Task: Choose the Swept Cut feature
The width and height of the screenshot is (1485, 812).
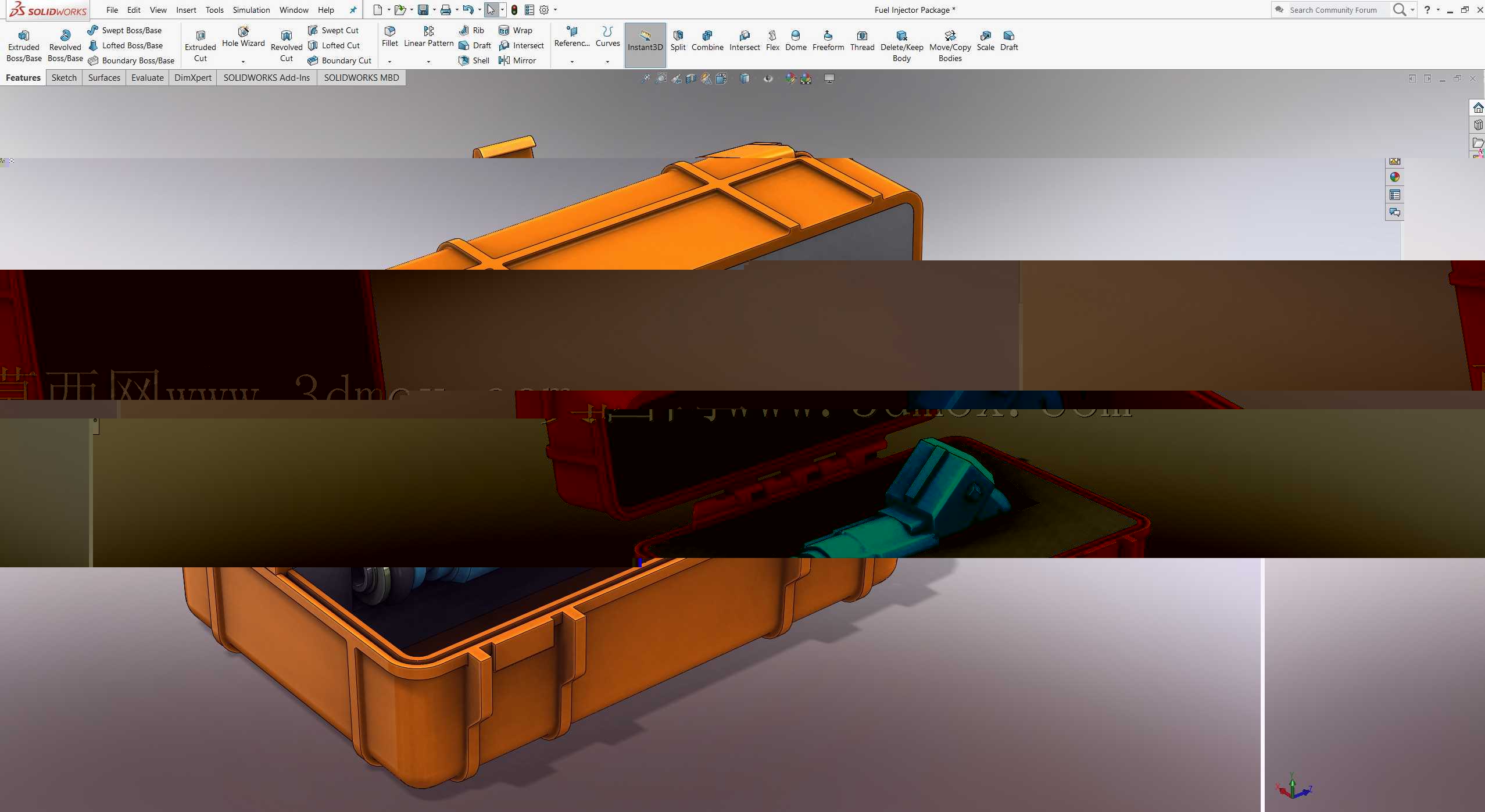Action: click(333, 30)
